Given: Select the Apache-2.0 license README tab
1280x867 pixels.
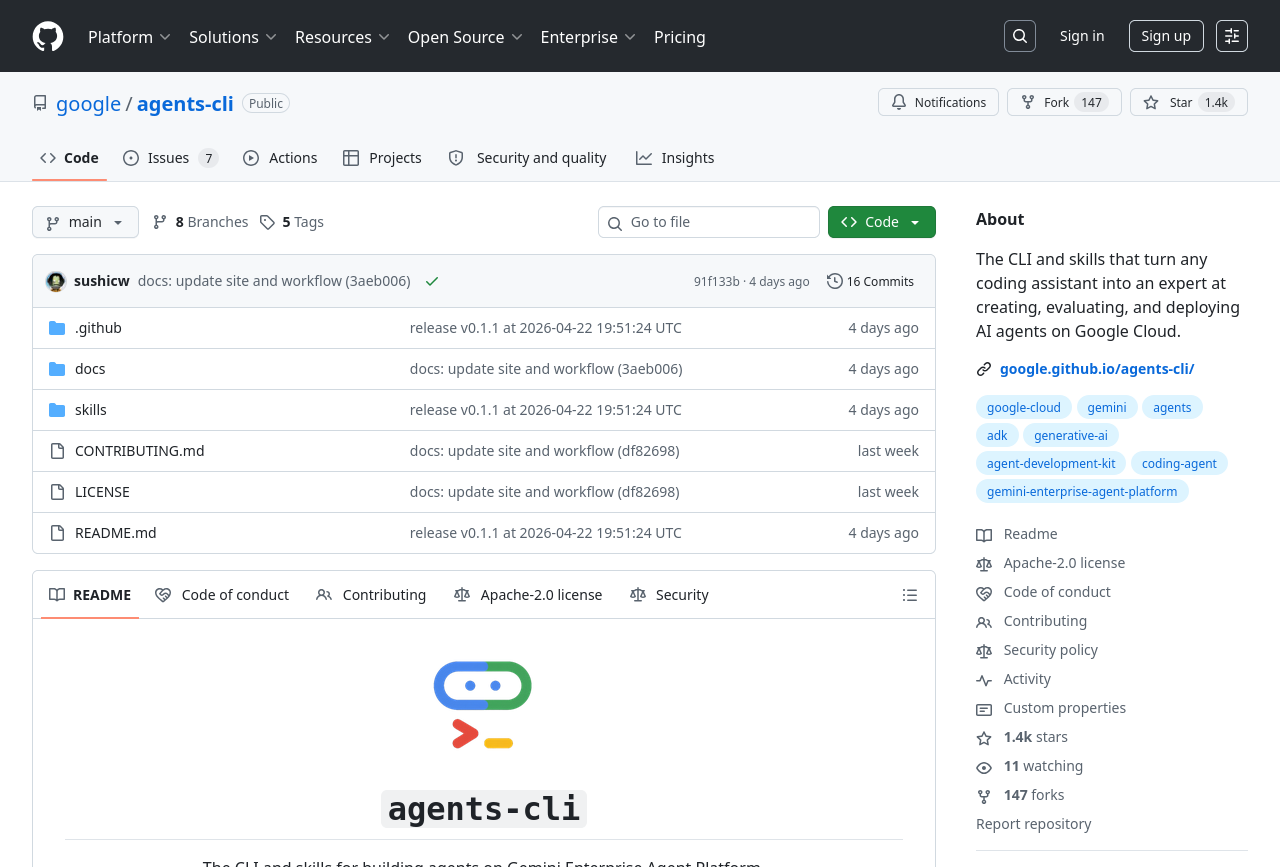Looking at the screenshot, I should pyautogui.click(x=528, y=595).
